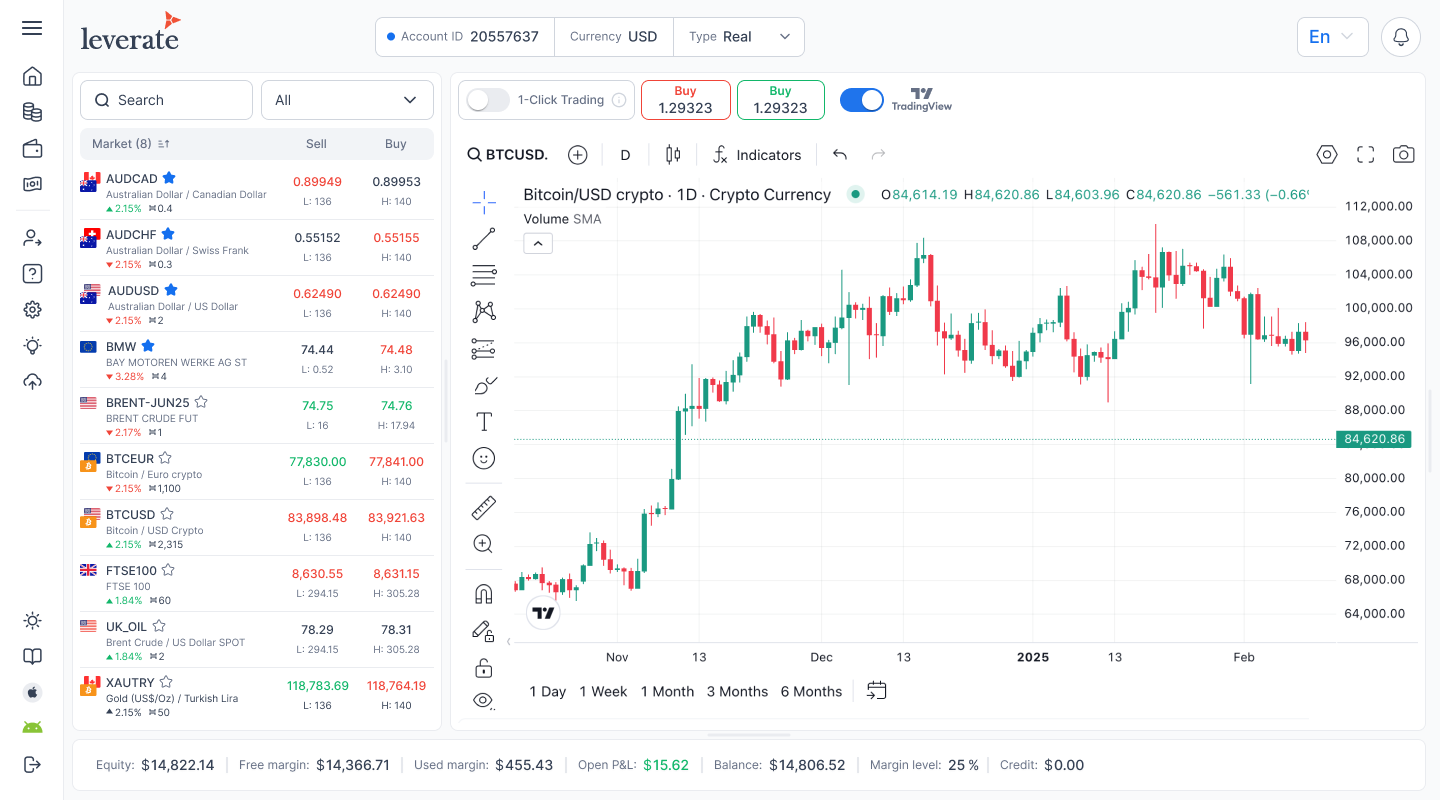Activate the measure ruler tool
1440x800 pixels.
(484, 507)
